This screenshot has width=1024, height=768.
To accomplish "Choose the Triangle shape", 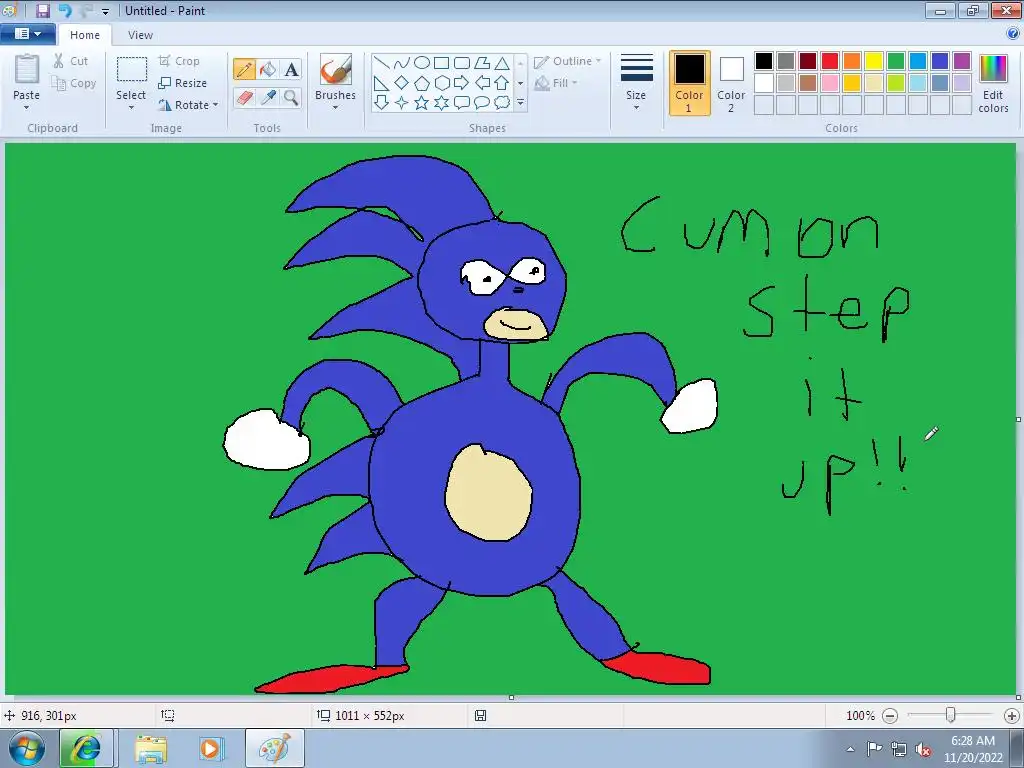I will click(x=502, y=63).
